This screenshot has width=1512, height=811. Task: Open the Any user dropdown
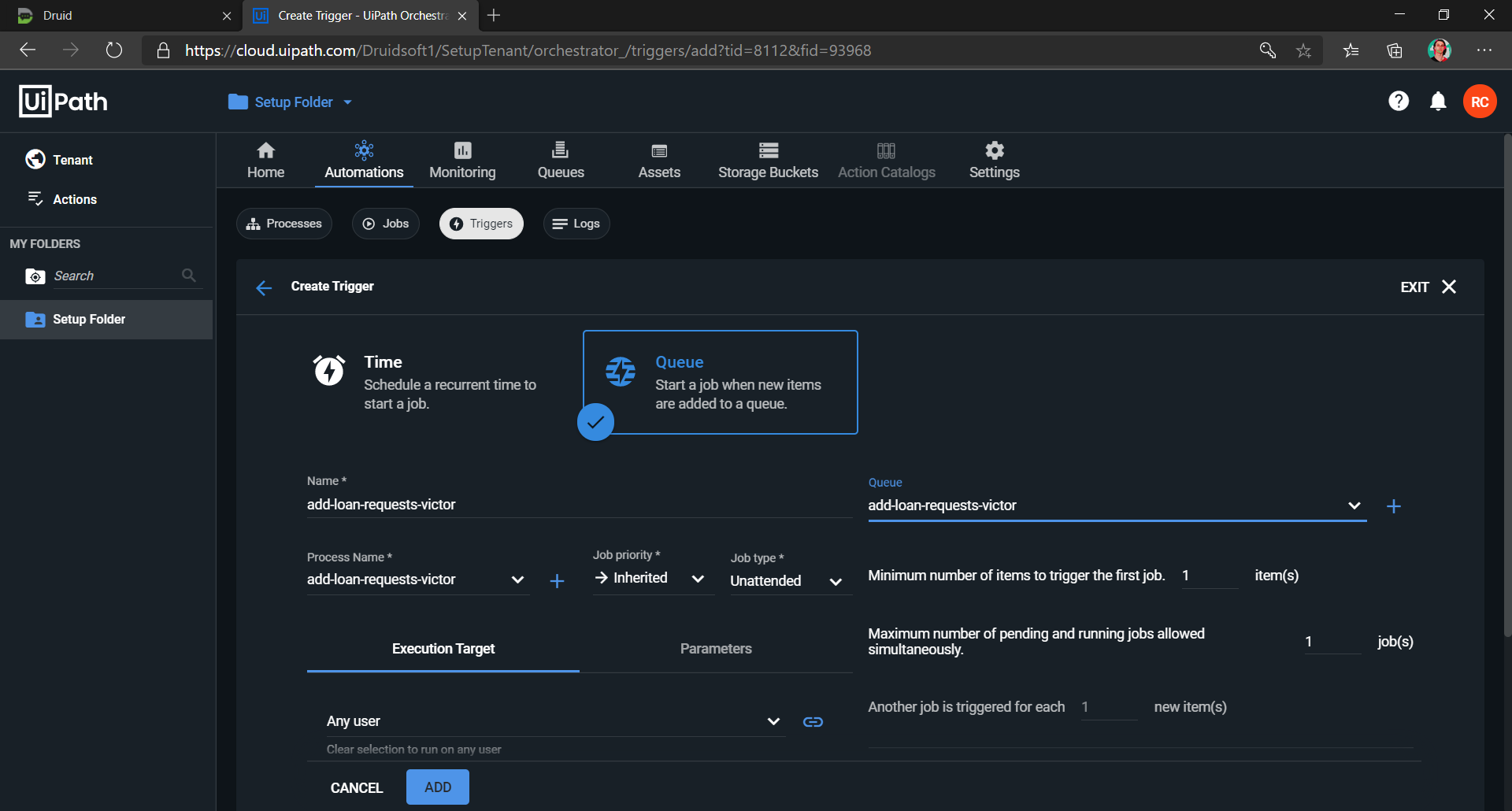coord(554,721)
